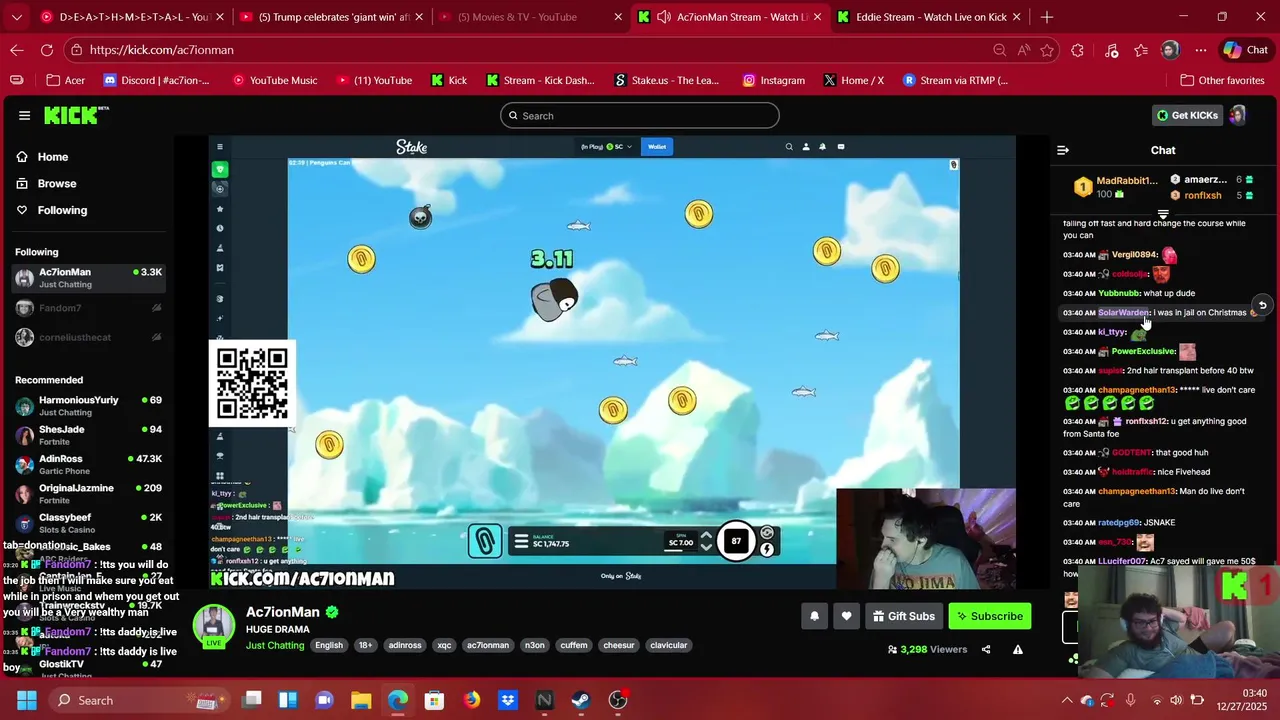Screen dimensions: 1280x720
Task: Open the Stake.us bookmark
Action: 666,80
